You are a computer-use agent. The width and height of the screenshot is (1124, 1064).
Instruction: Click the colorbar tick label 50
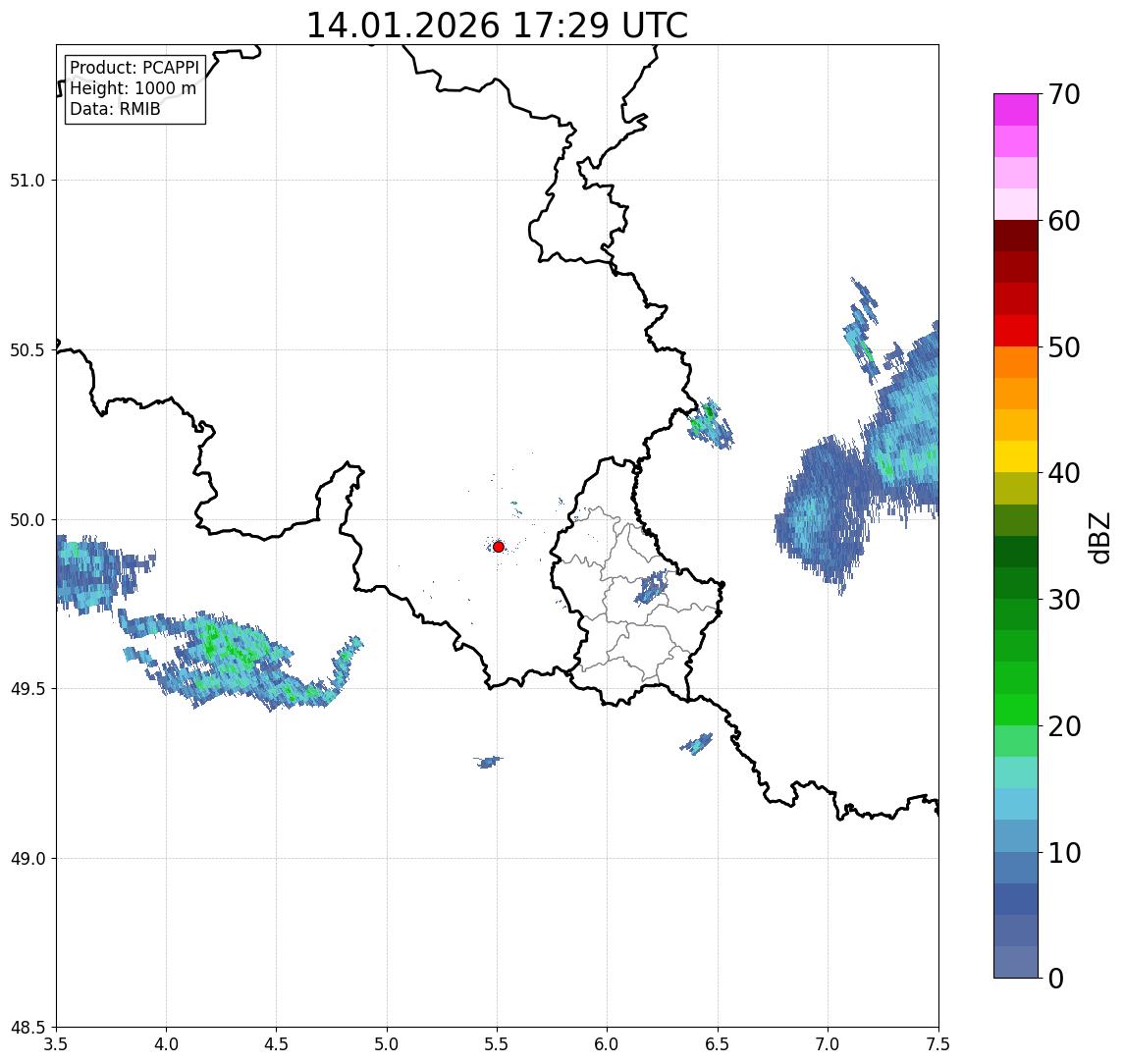(1063, 347)
